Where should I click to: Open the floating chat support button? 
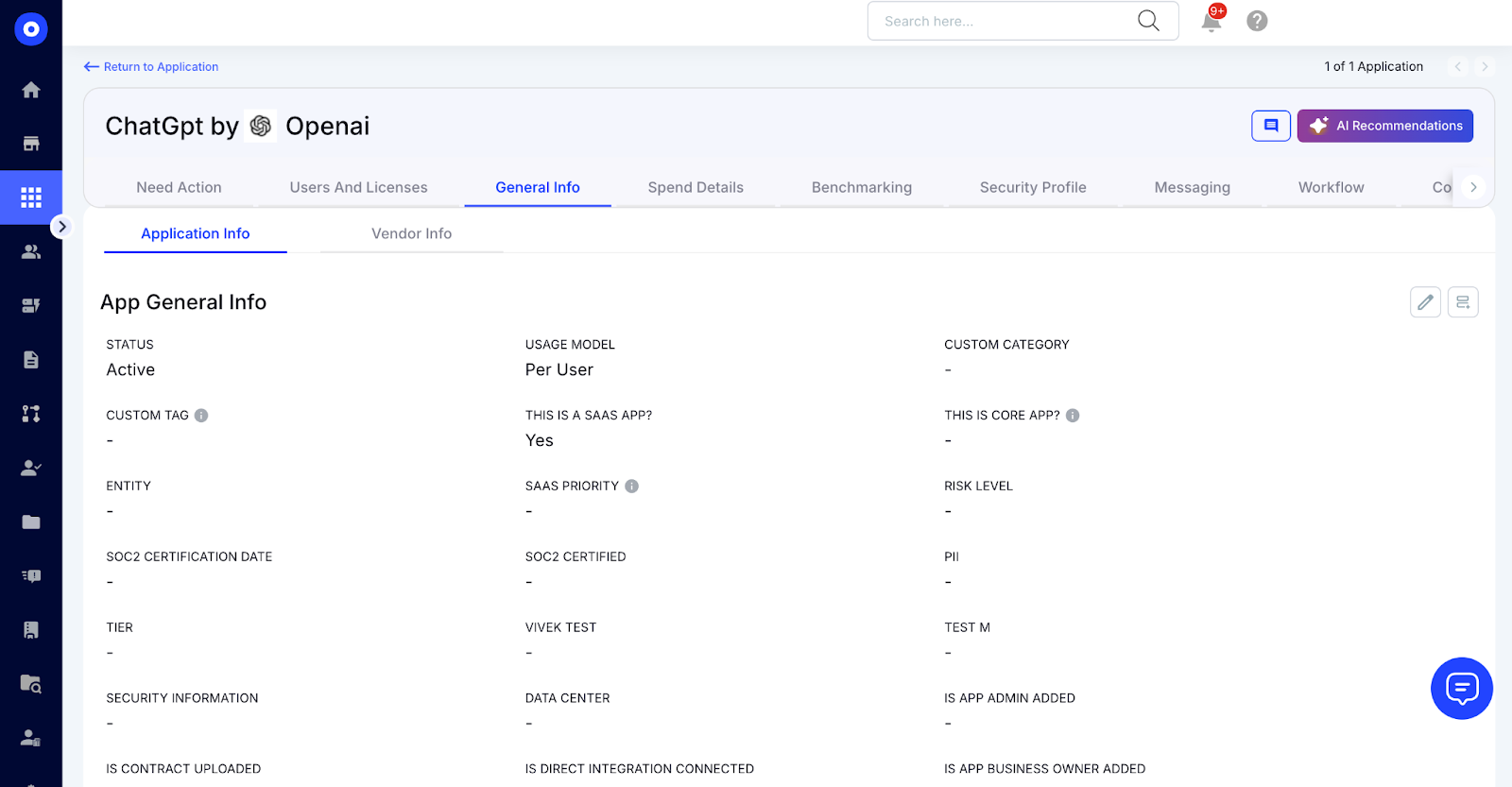1462,689
